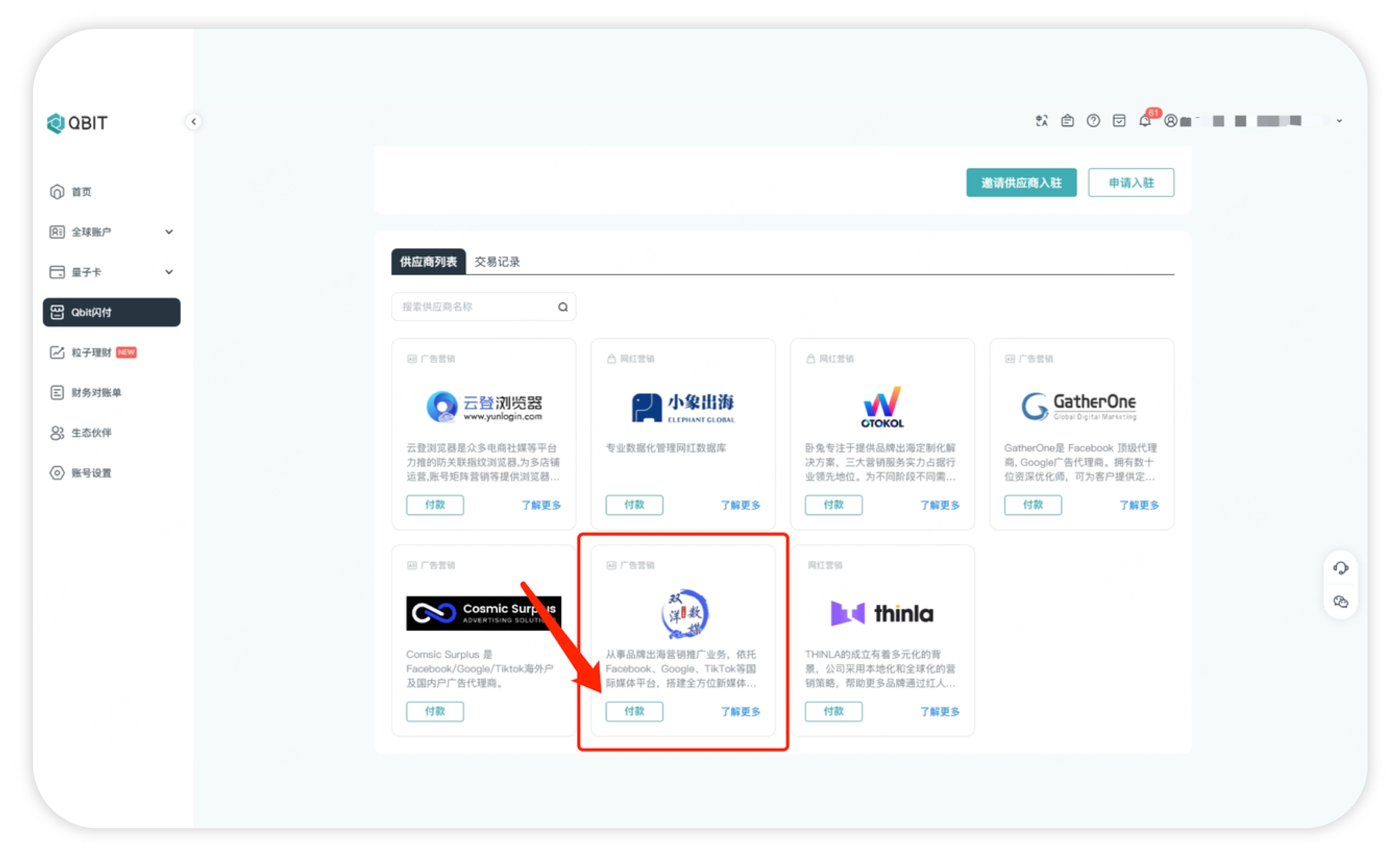Click the search magnifier icon

point(563,307)
